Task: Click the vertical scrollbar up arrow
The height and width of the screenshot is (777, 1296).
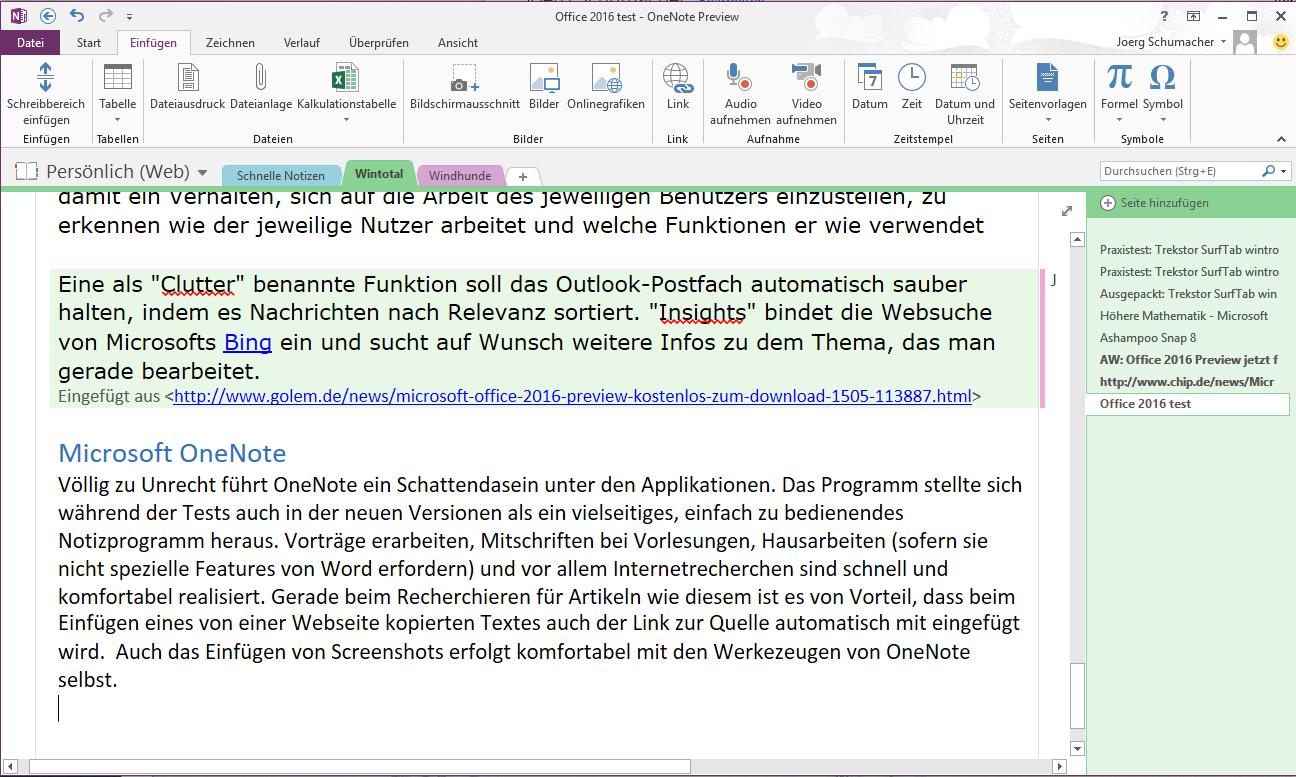Action: (1077, 240)
